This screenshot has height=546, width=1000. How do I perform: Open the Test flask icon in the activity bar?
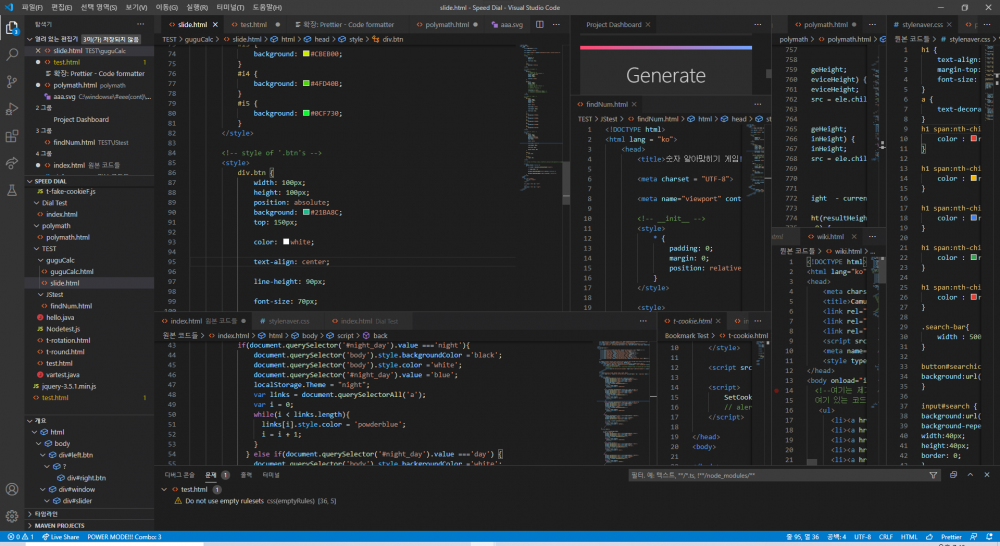tap(11, 190)
